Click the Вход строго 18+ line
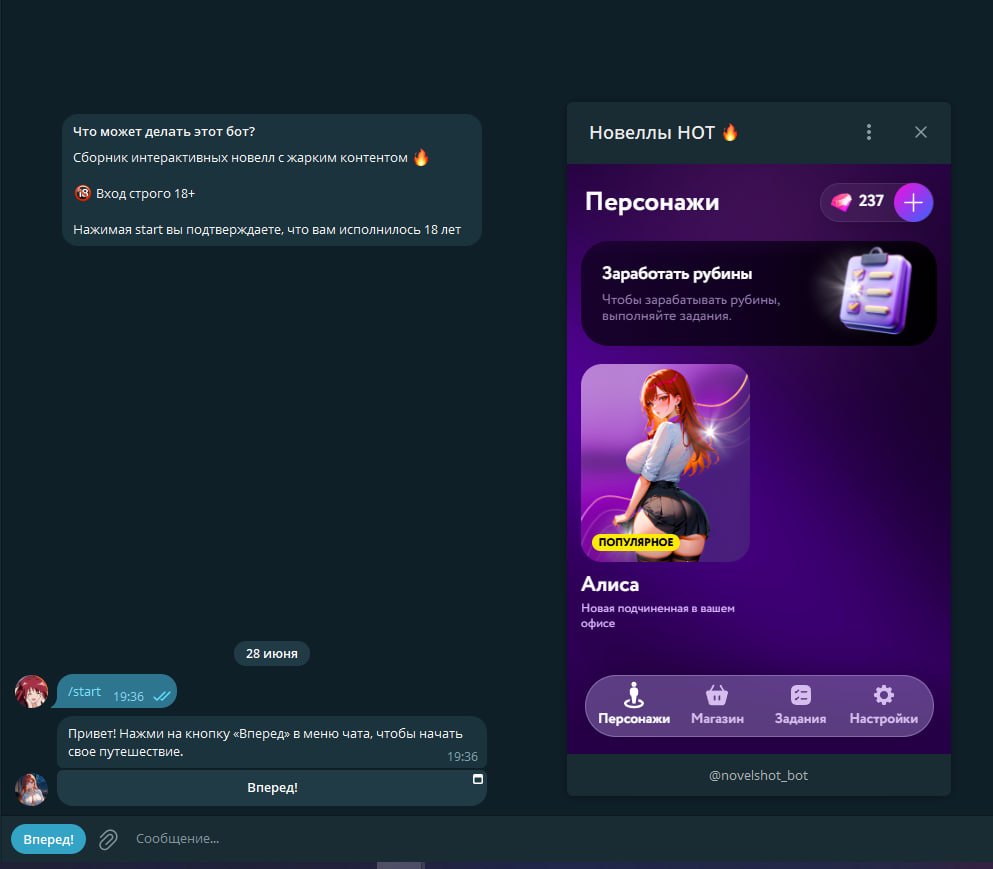 pyautogui.click(x=134, y=193)
